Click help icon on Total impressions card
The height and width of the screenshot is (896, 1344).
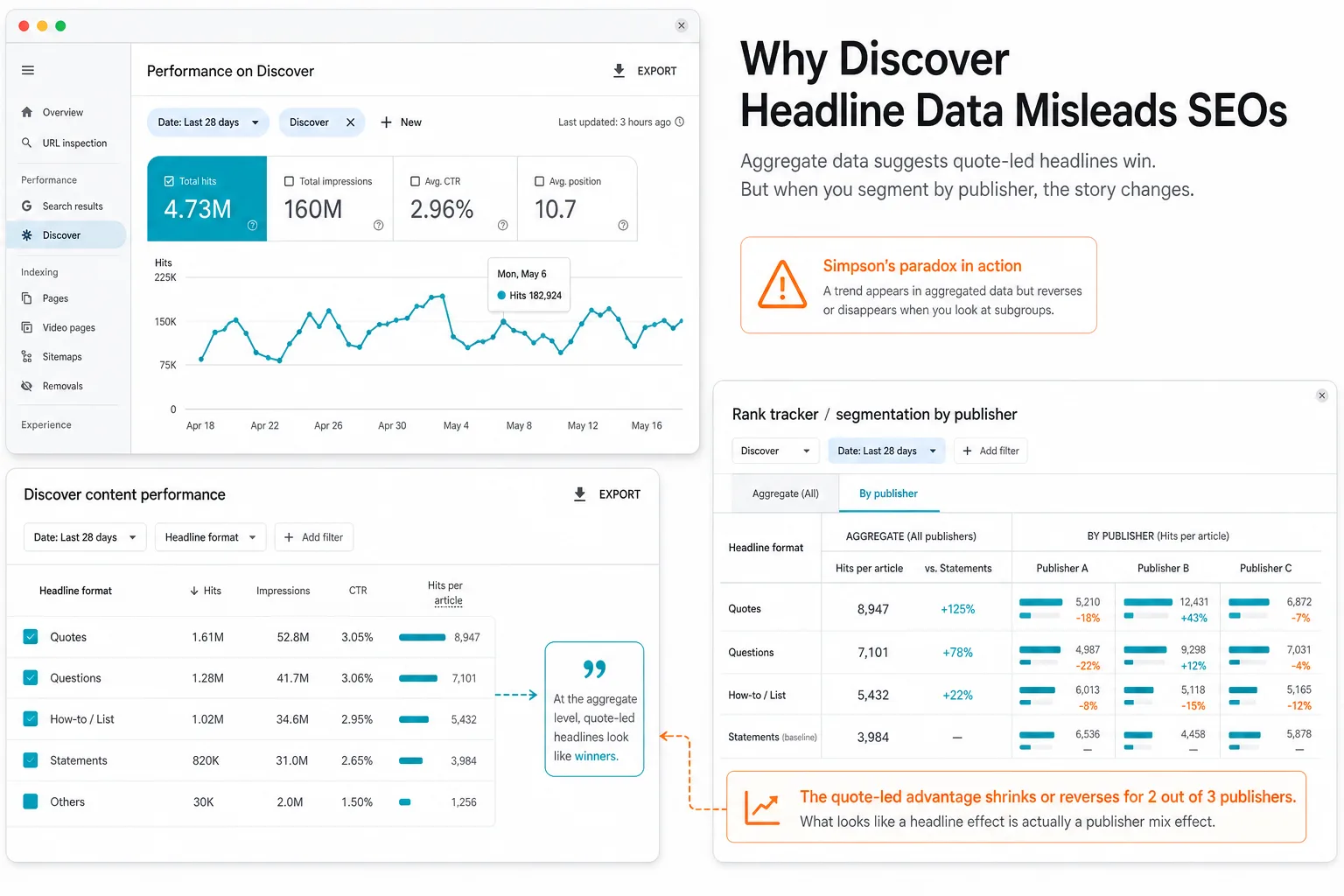(x=379, y=226)
